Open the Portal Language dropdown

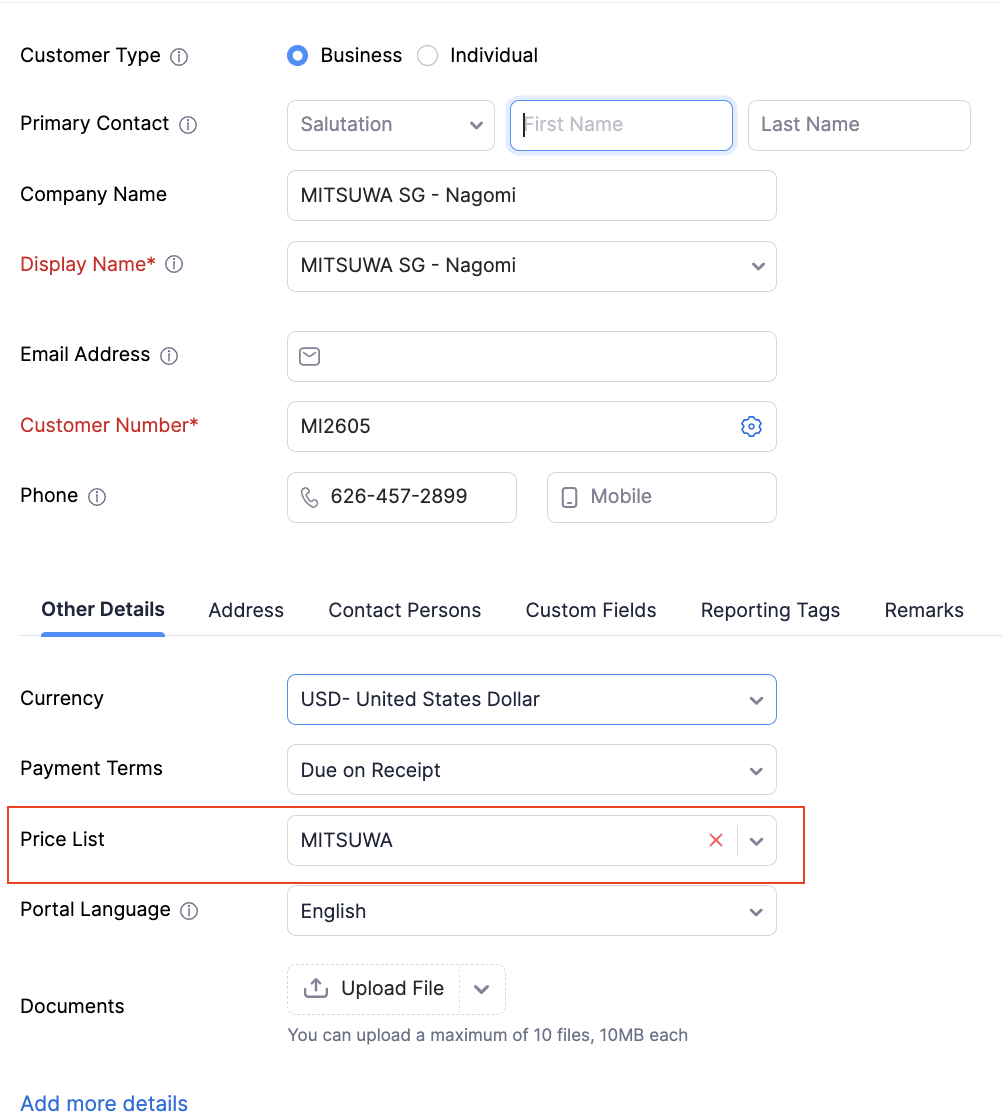[532, 911]
